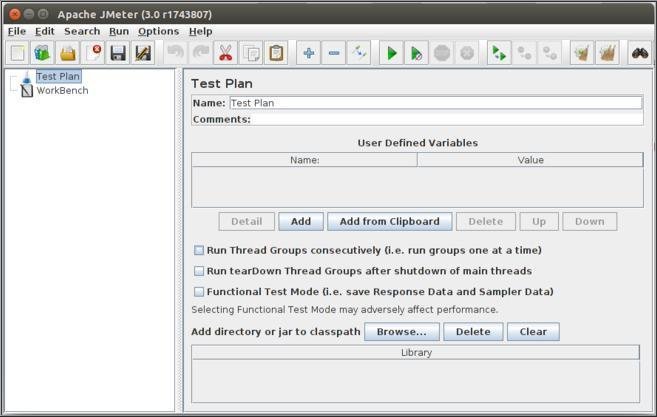Click the classpath Delete button
This screenshot has width=657, height=417.
tap(473, 332)
